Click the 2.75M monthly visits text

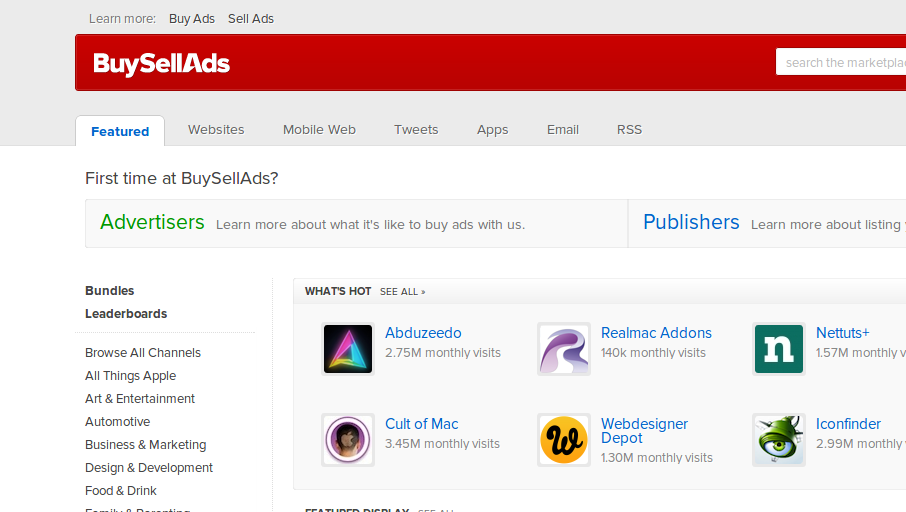tap(443, 353)
